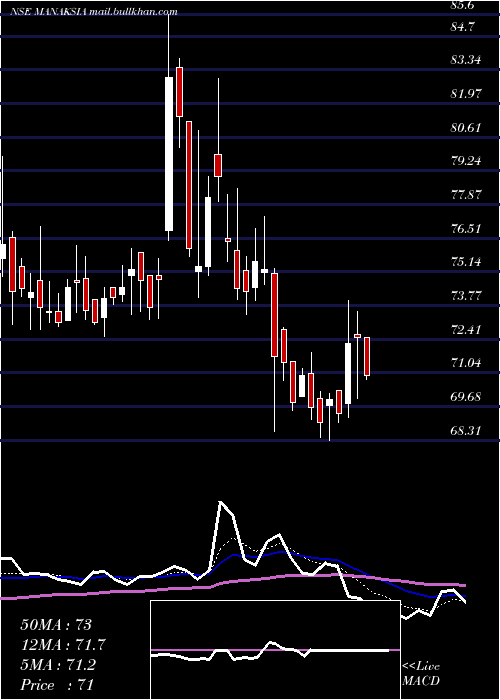Click the 5MA : 71.2 value

tap(58, 665)
